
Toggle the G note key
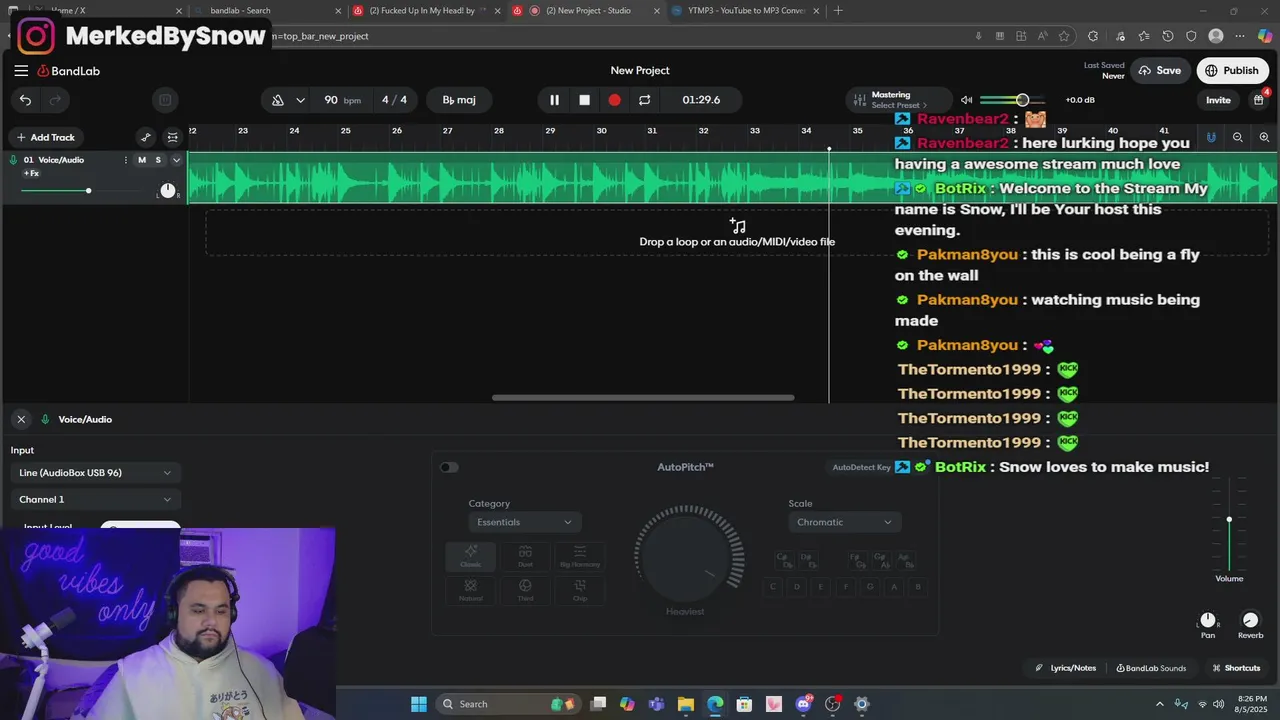tap(870, 587)
